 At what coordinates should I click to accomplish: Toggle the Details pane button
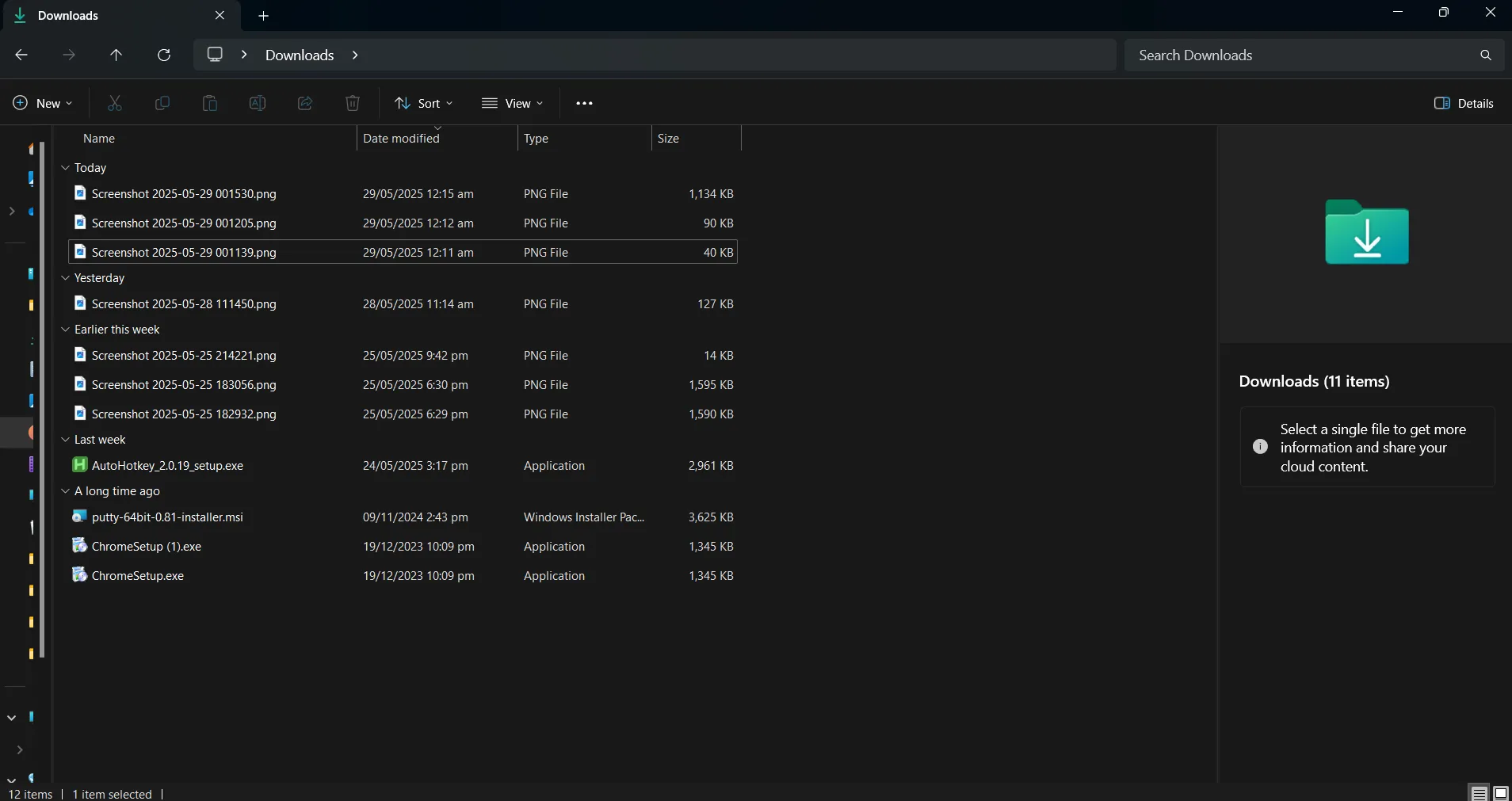pos(1464,103)
